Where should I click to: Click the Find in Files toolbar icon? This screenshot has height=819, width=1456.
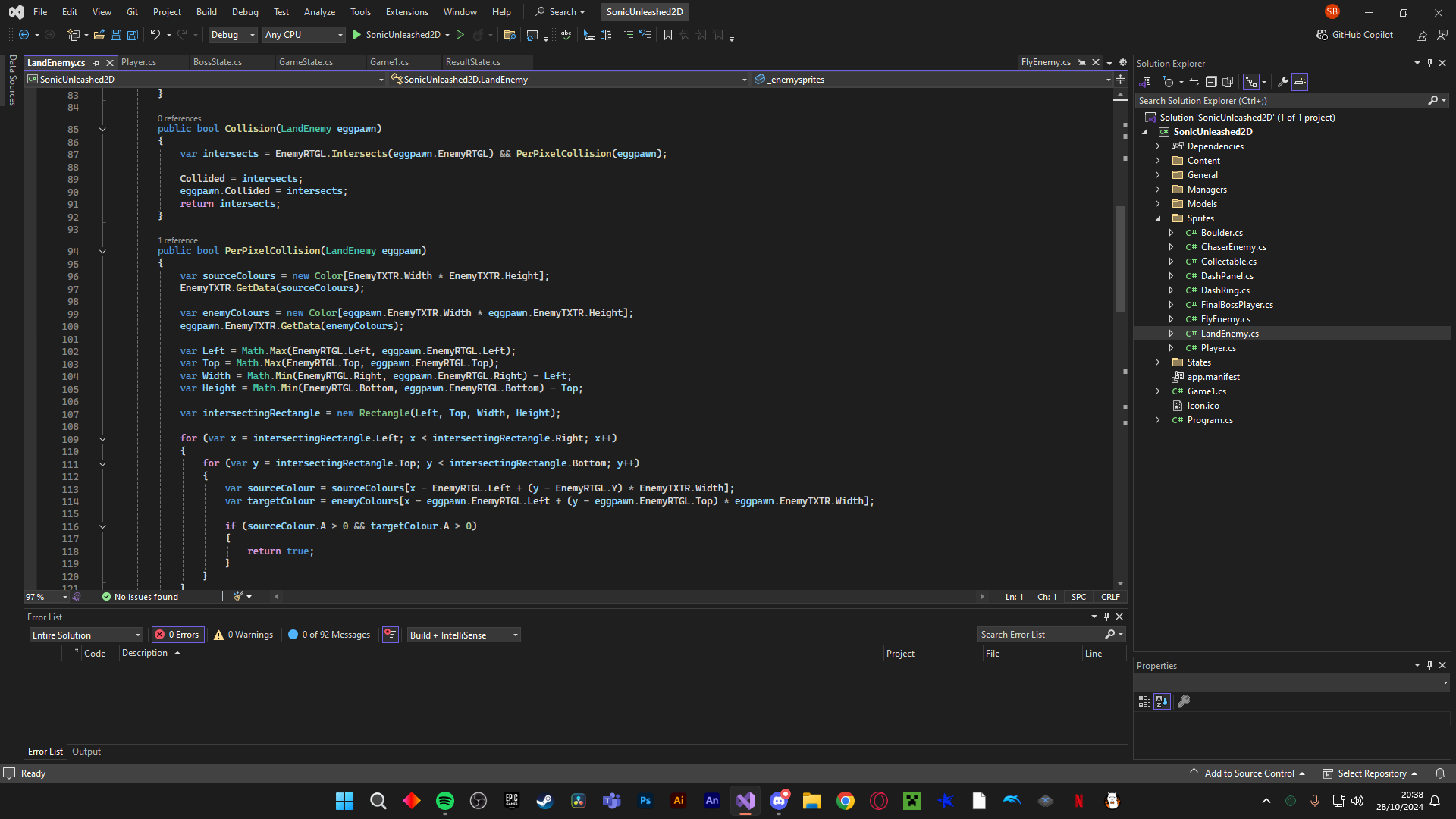pyautogui.click(x=510, y=35)
